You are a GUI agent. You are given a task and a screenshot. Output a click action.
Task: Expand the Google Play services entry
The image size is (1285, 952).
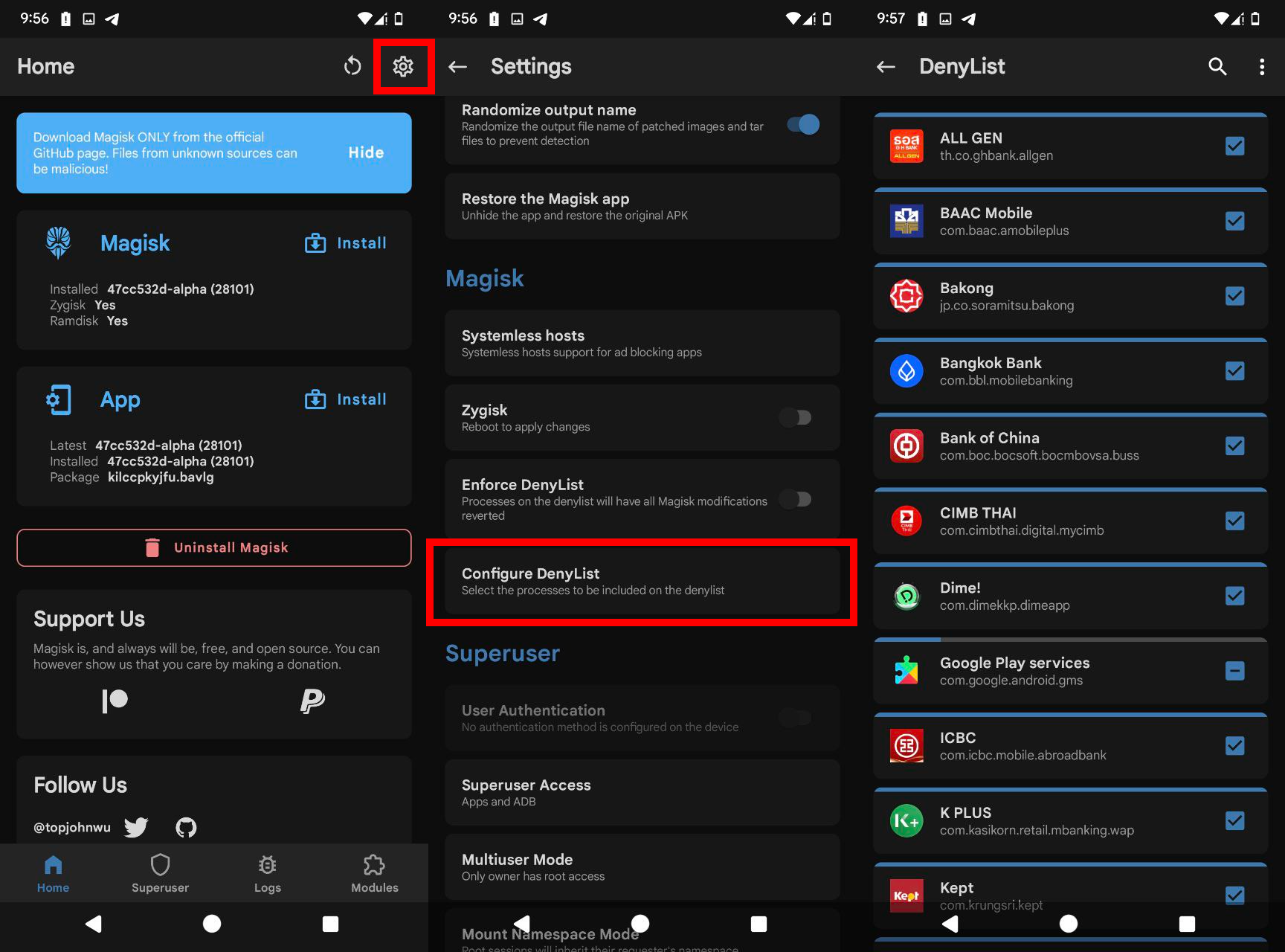pos(1041,671)
